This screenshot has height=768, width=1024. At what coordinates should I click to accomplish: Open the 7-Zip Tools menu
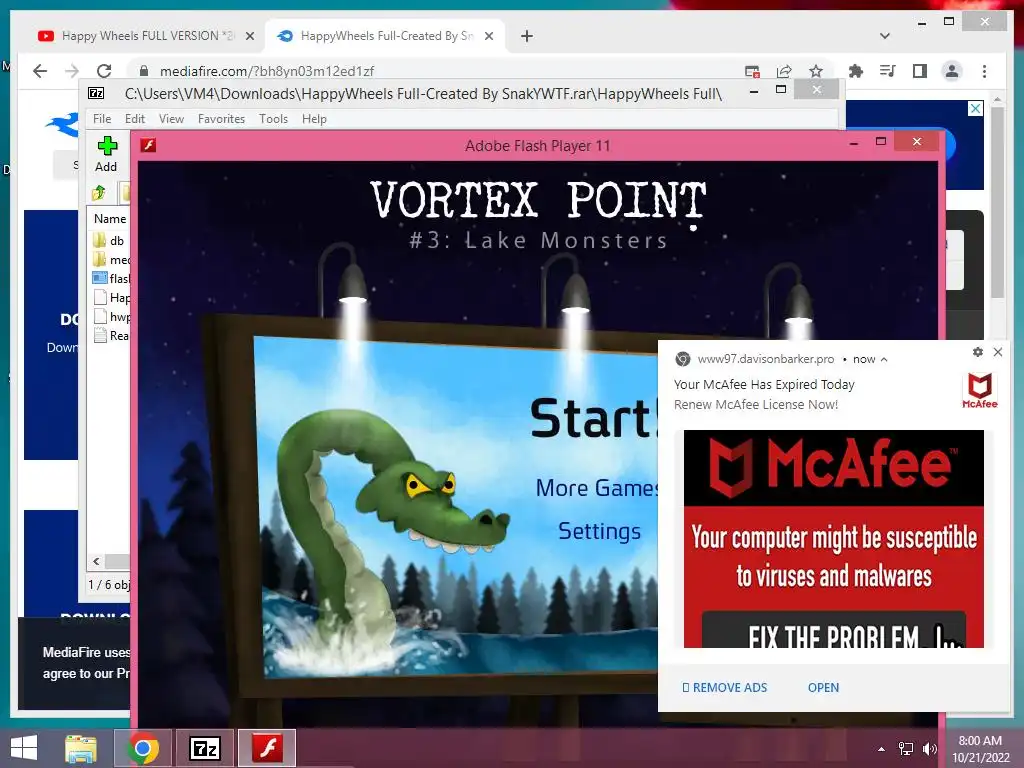click(273, 119)
